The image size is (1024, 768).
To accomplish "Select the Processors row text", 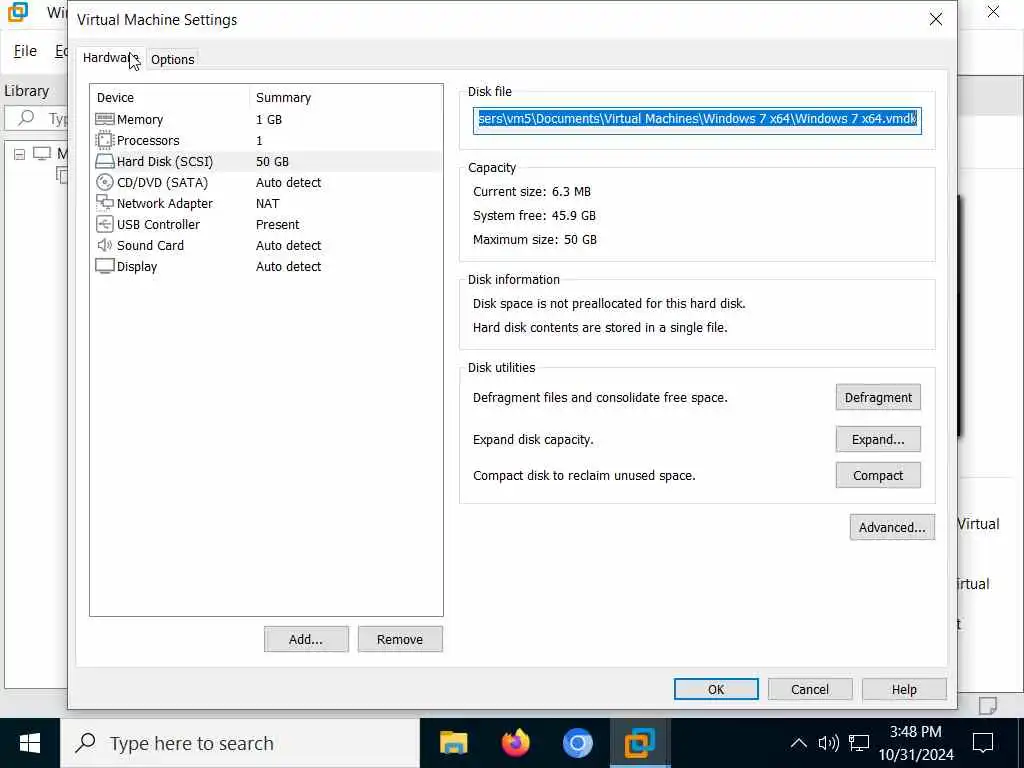I will pyautogui.click(x=148, y=140).
